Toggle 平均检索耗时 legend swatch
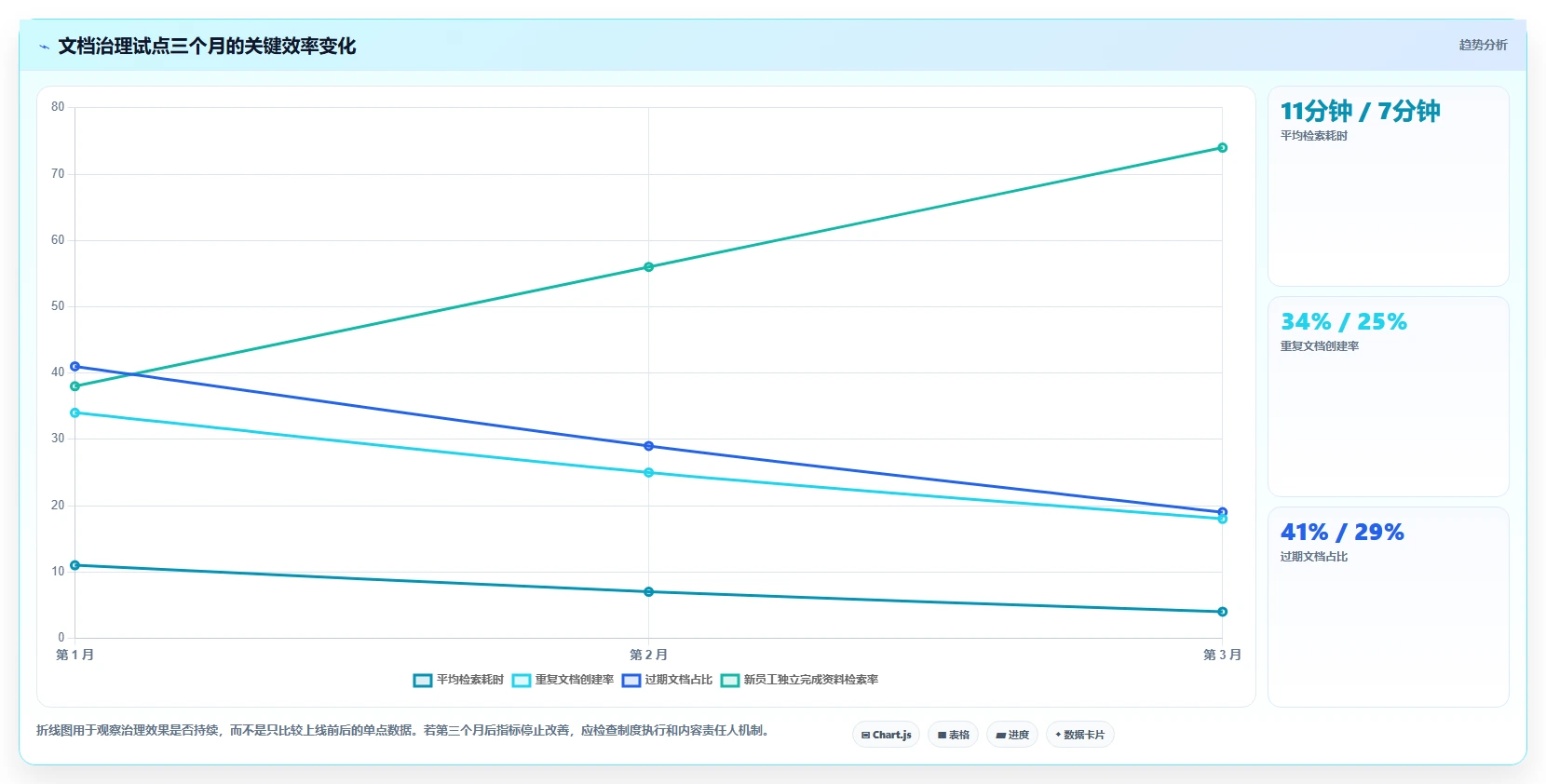 pyautogui.click(x=423, y=681)
